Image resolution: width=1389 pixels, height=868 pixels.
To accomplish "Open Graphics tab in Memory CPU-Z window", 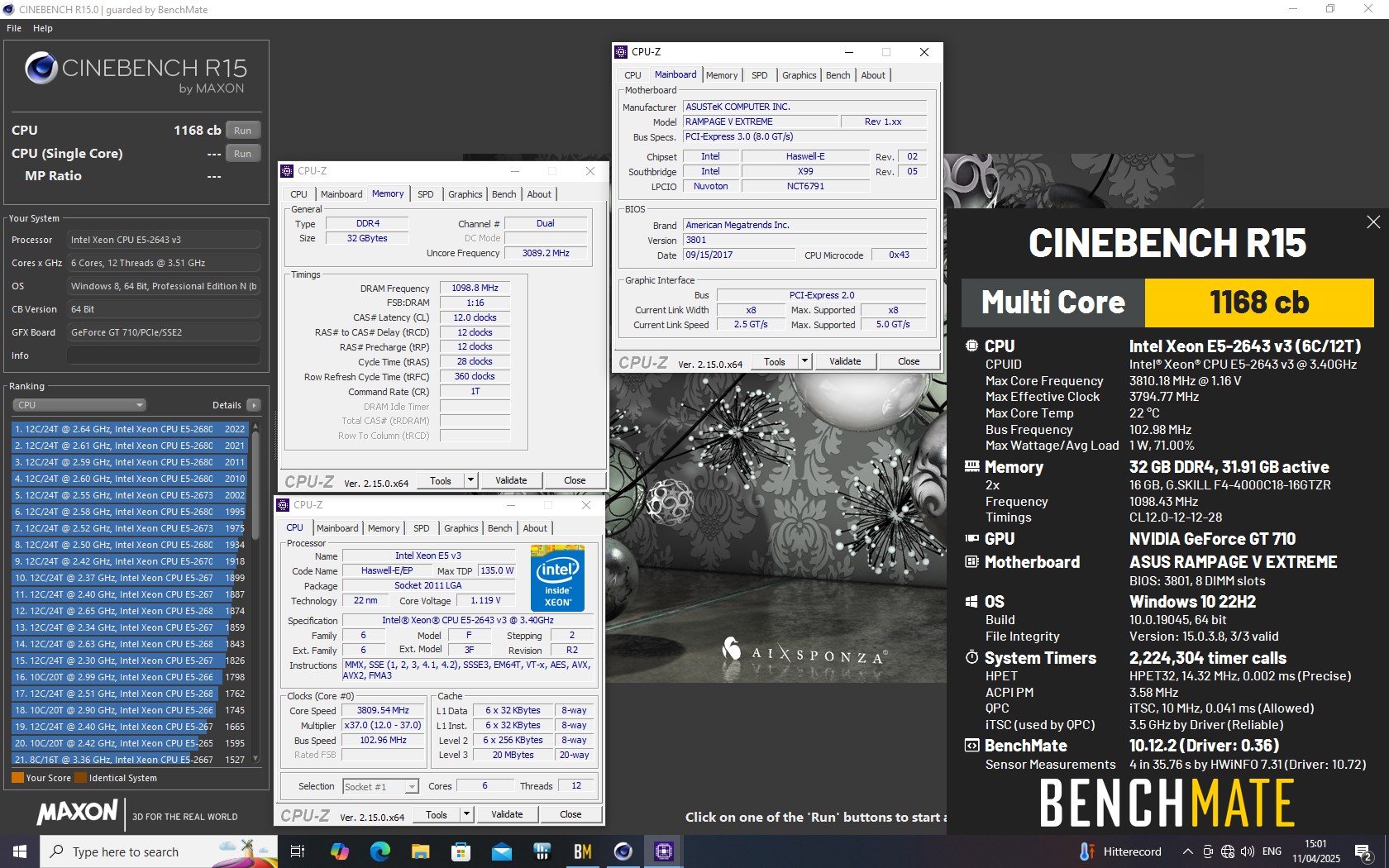I will tap(465, 194).
